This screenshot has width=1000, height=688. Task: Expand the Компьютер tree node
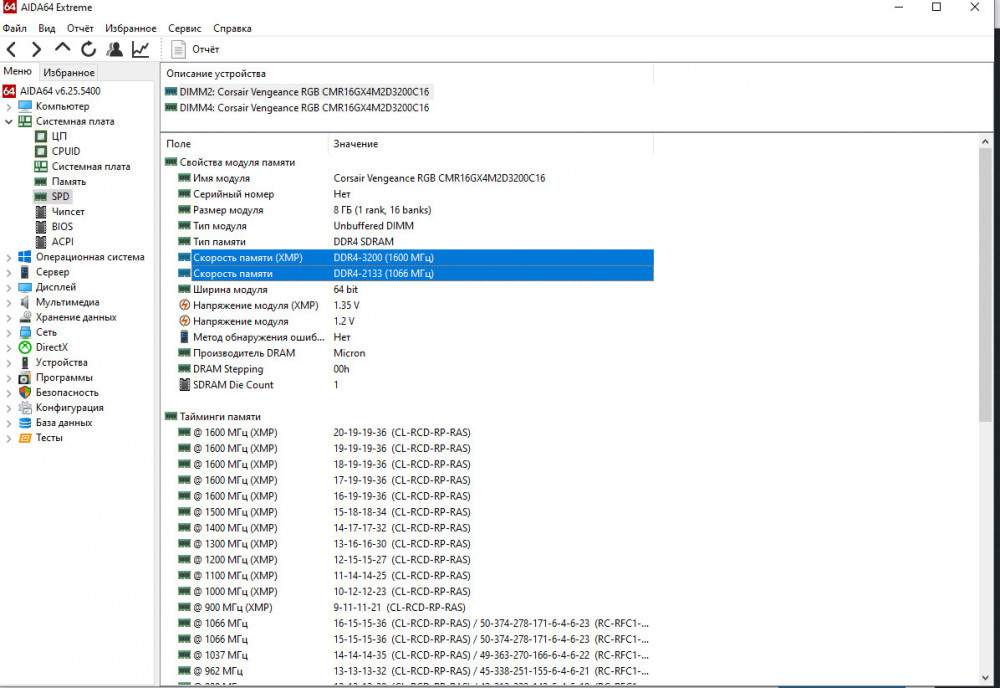coord(8,106)
